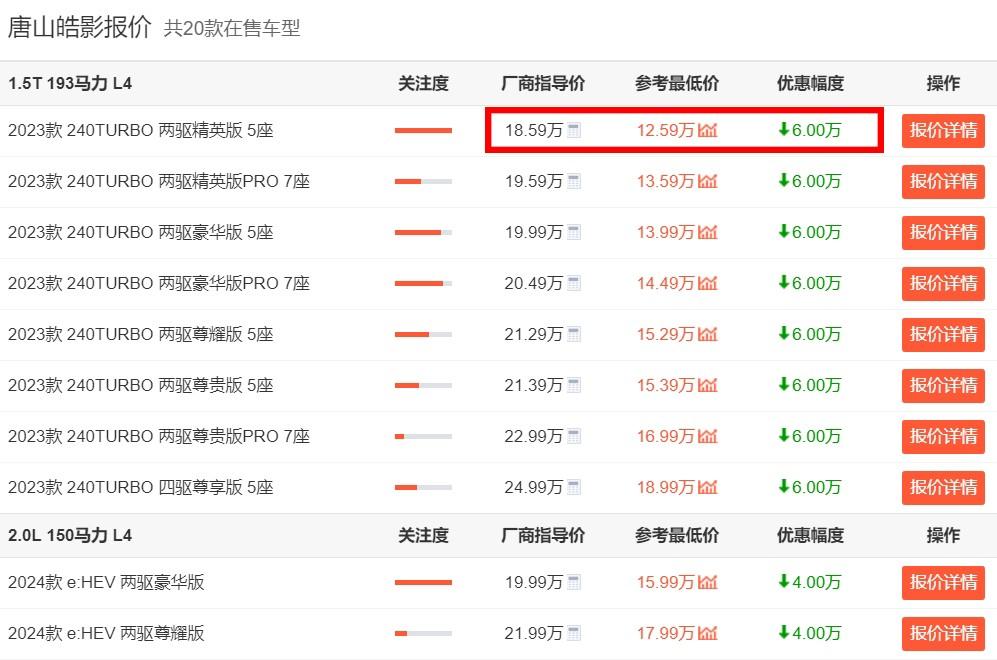
Task: Open 2023款 240TURBO 两驱尊贵版 5座 link
Action: [141, 385]
